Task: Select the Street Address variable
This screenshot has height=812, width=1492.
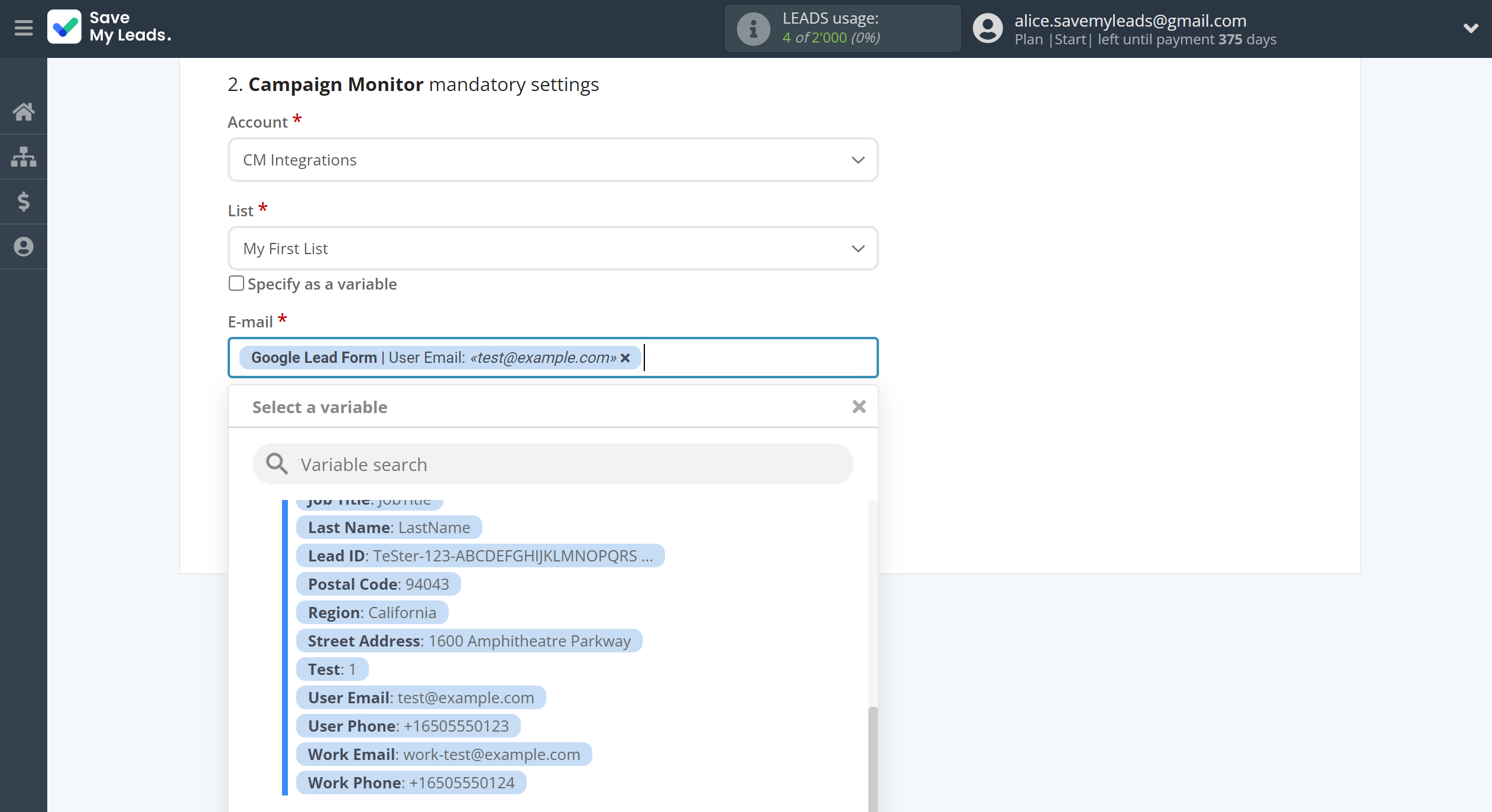Action: pos(469,641)
